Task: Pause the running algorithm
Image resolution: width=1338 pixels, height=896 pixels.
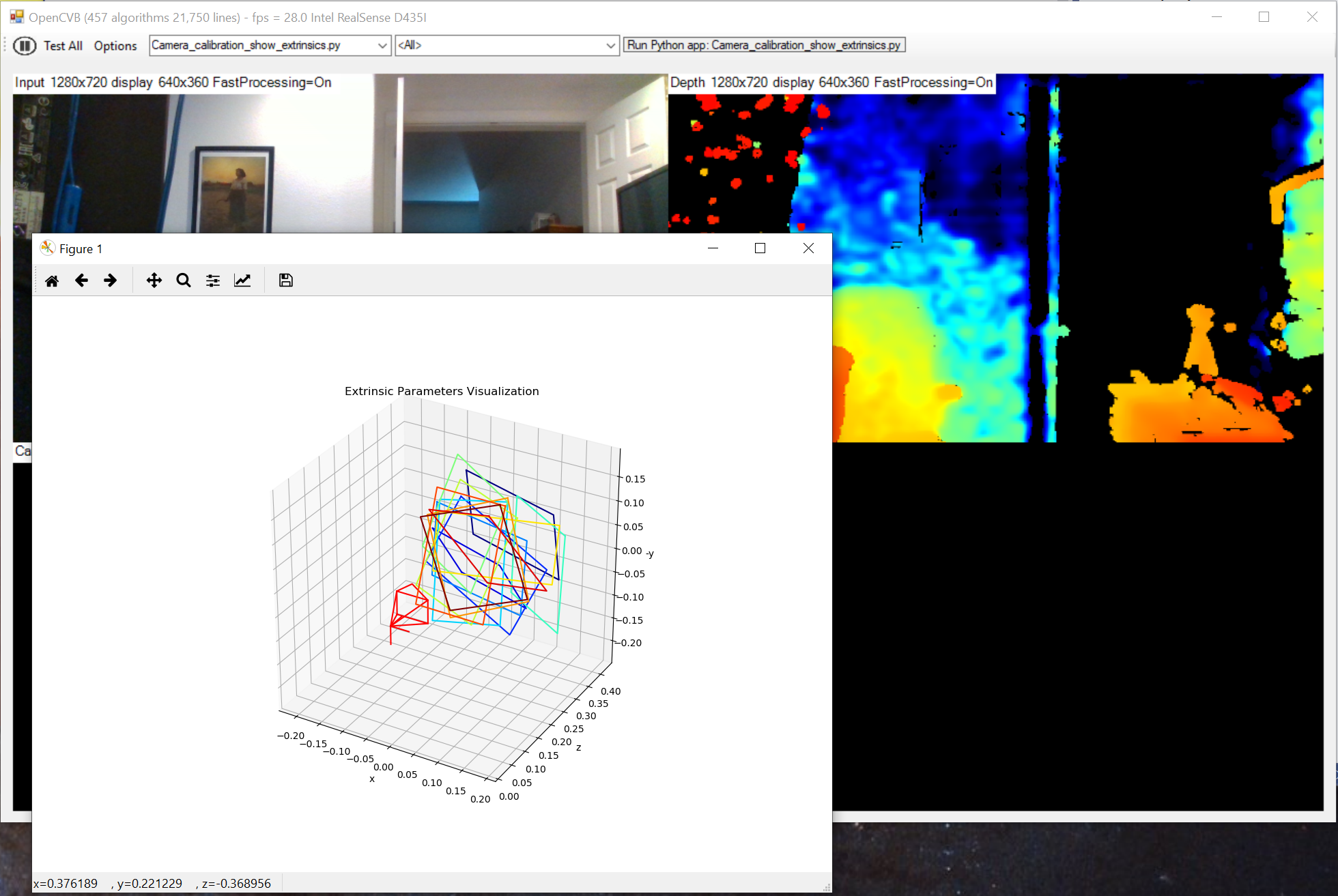Action: point(25,46)
